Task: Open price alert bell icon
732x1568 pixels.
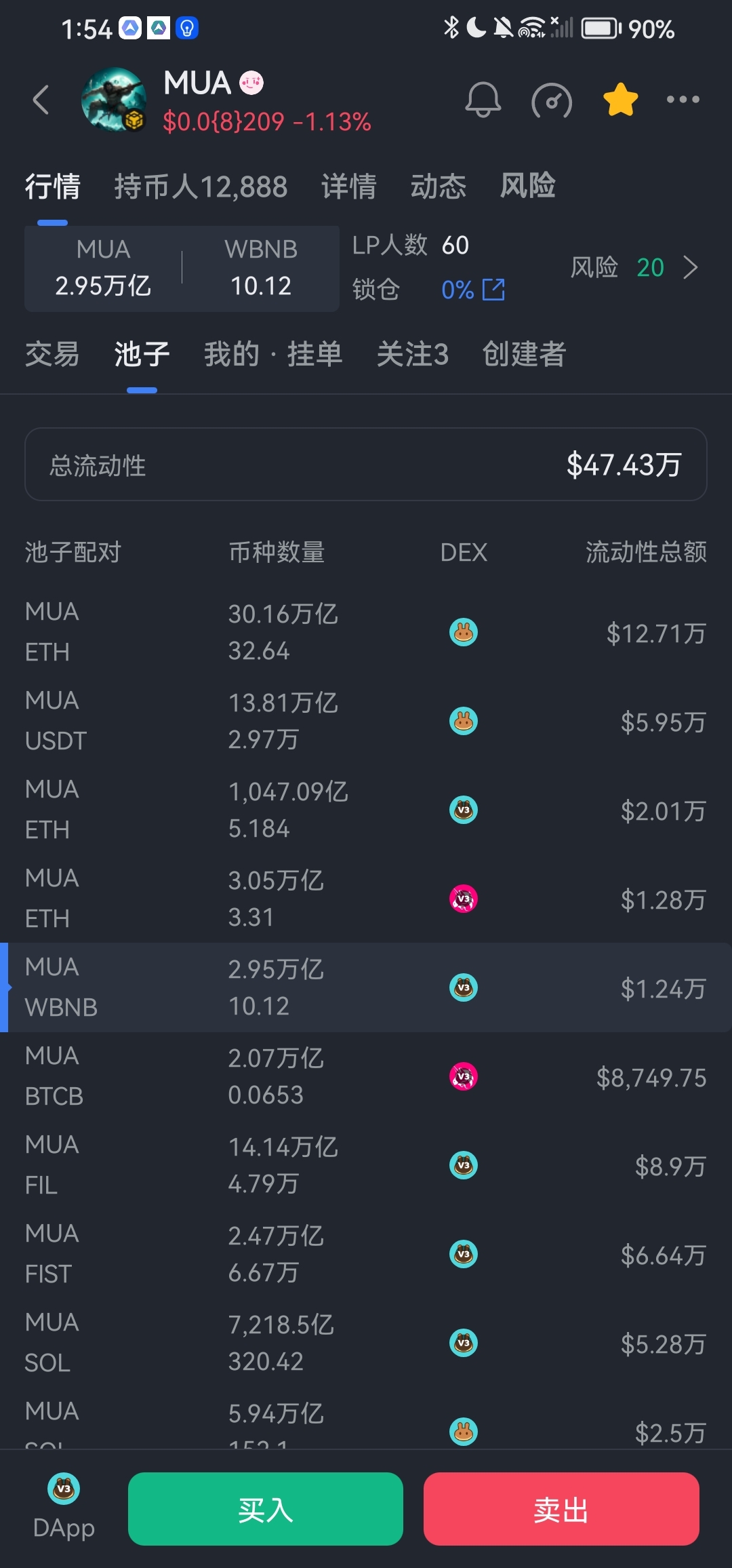Action: (x=483, y=100)
